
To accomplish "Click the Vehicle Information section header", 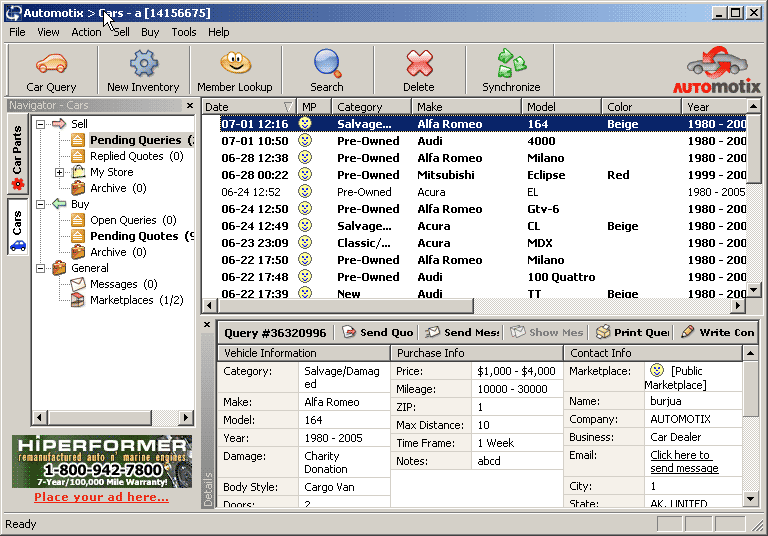I will [304, 353].
